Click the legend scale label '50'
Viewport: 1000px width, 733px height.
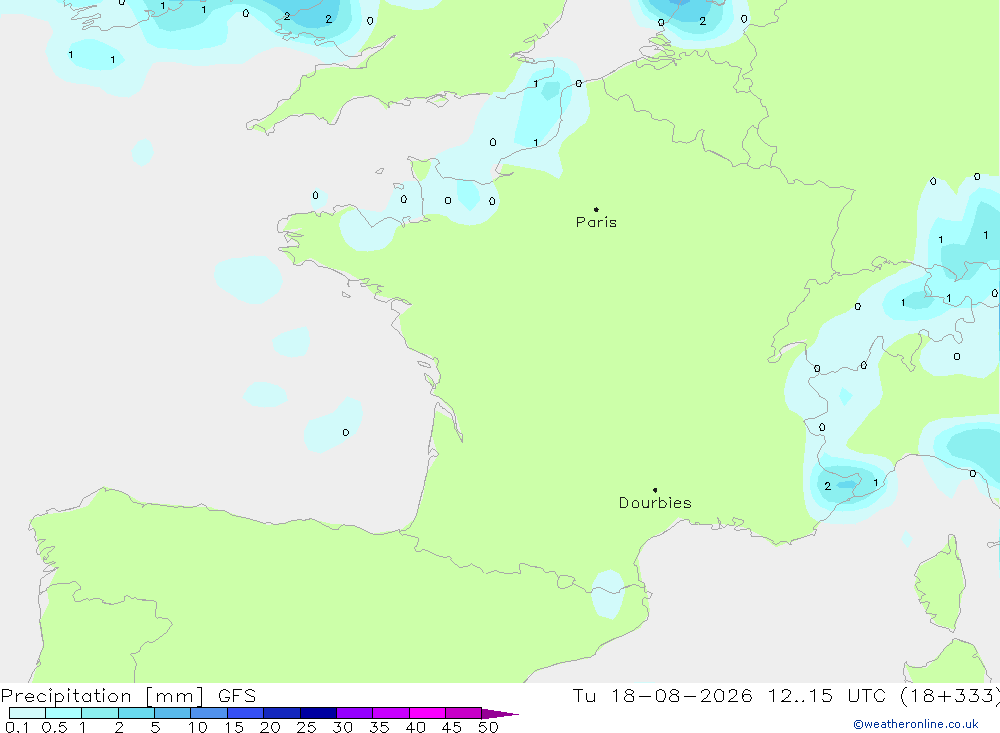pyautogui.click(x=489, y=727)
